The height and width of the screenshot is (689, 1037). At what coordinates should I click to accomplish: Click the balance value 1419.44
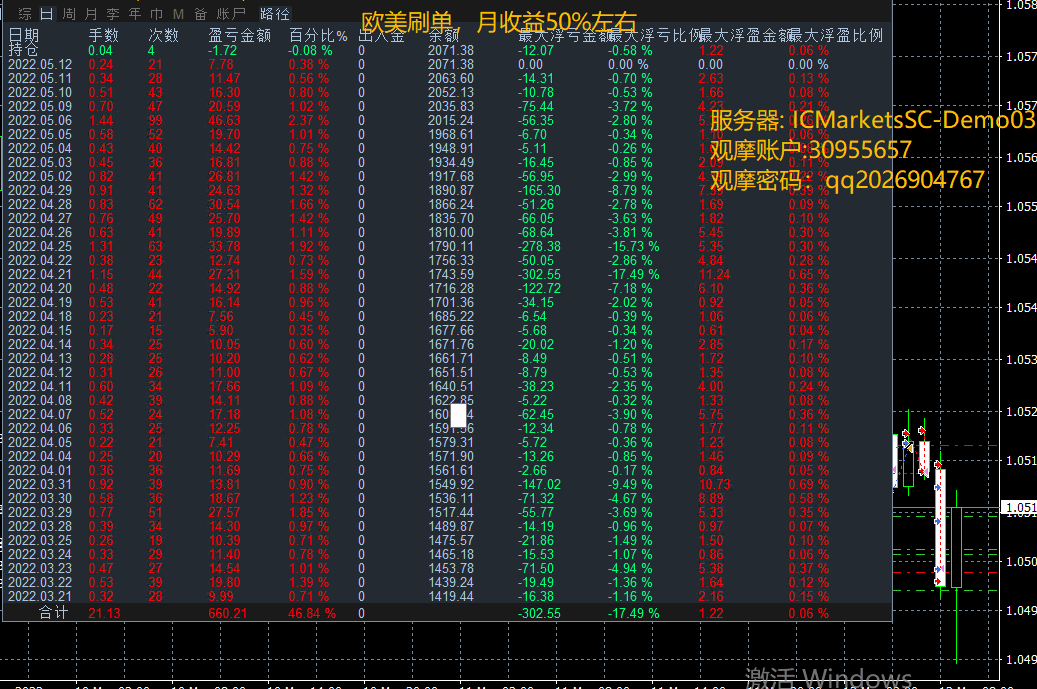(x=450, y=596)
